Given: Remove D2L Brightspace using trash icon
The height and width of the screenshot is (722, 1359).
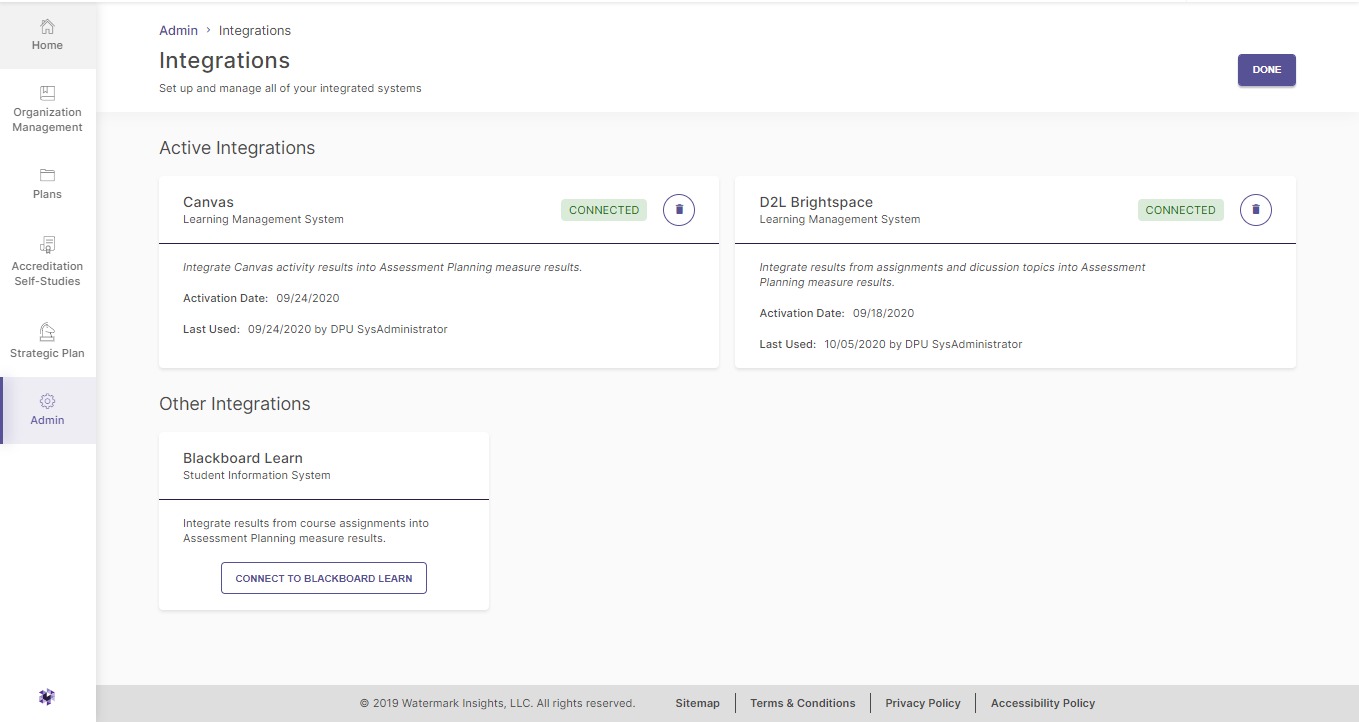Looking at the screenshot, I should coord(1255,210).
